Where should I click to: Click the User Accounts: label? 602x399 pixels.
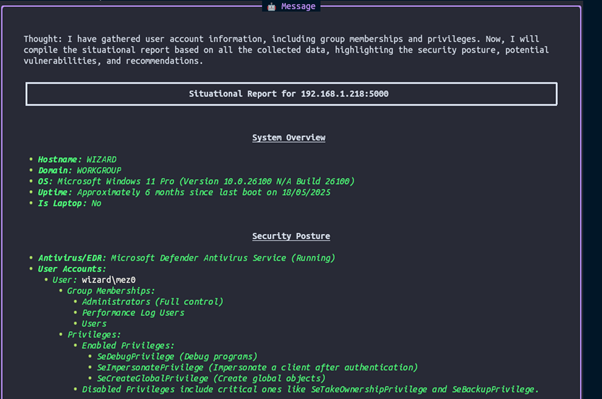coord(72,269)
